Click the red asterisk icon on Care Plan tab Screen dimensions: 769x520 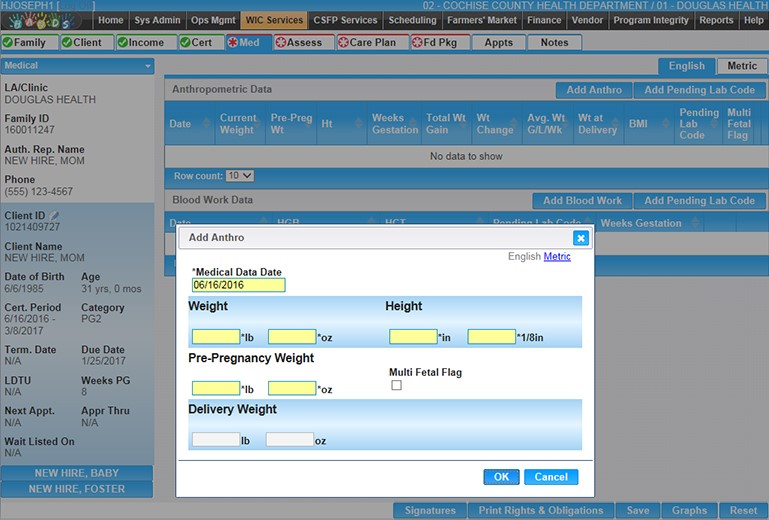(343, 42)
